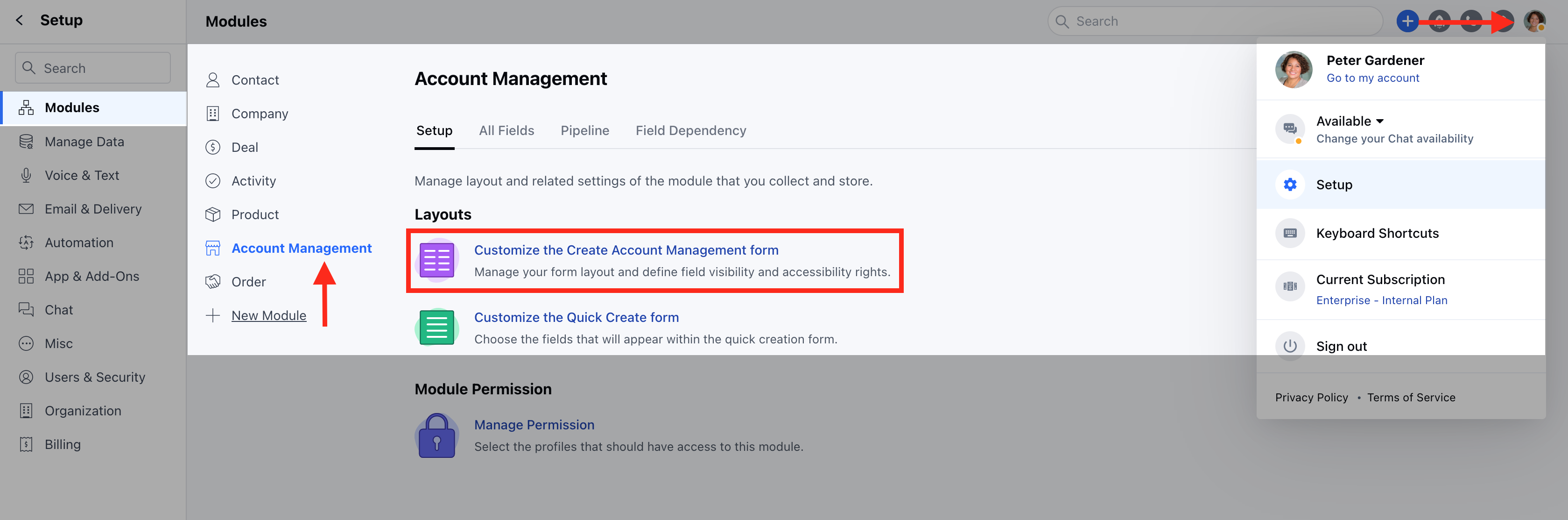This screenshot has height=520, width=1568.
Task: Click the back arrow next to Setup
Action: coord(20,20)
